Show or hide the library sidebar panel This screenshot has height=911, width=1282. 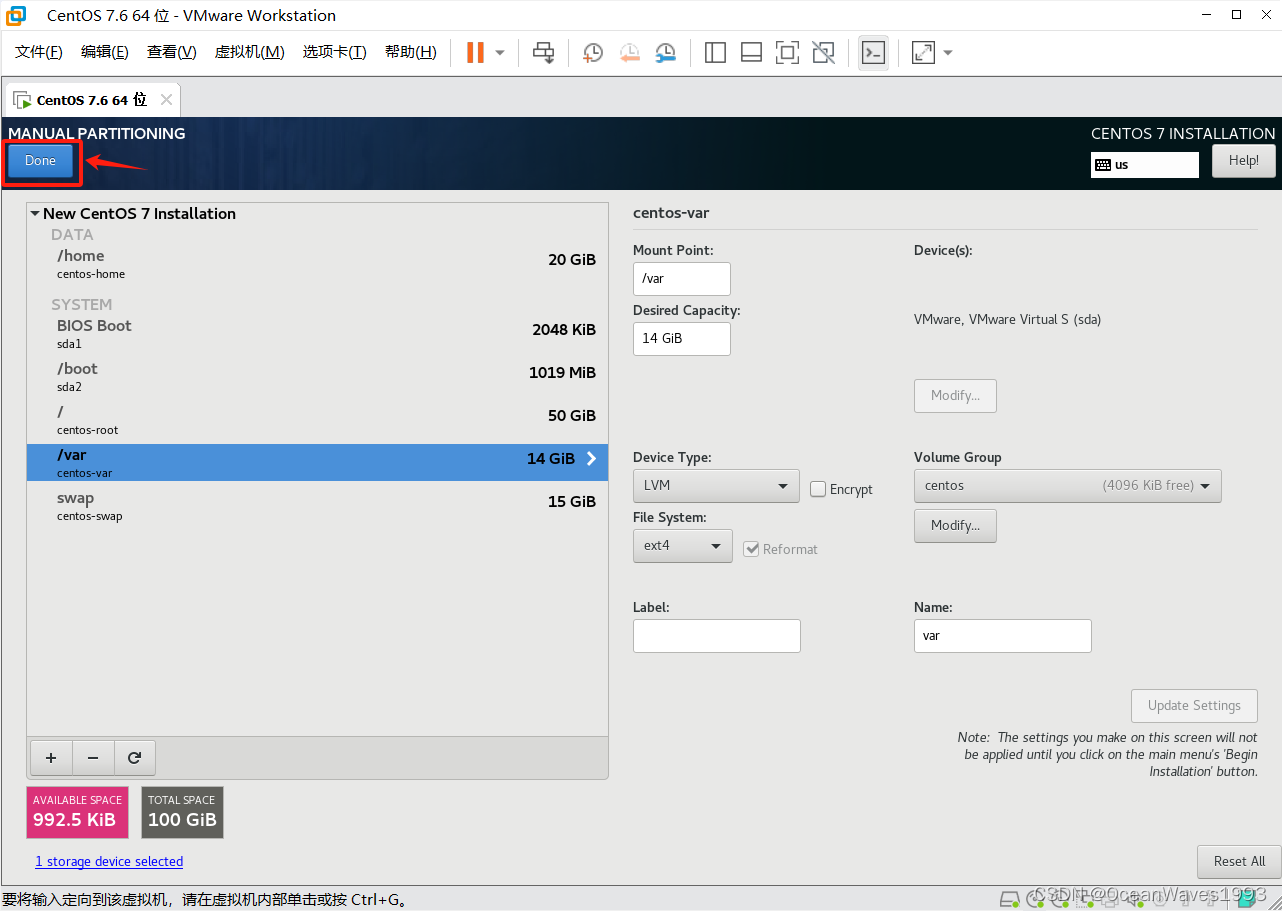pyautogui.click(x=715, y=53)
